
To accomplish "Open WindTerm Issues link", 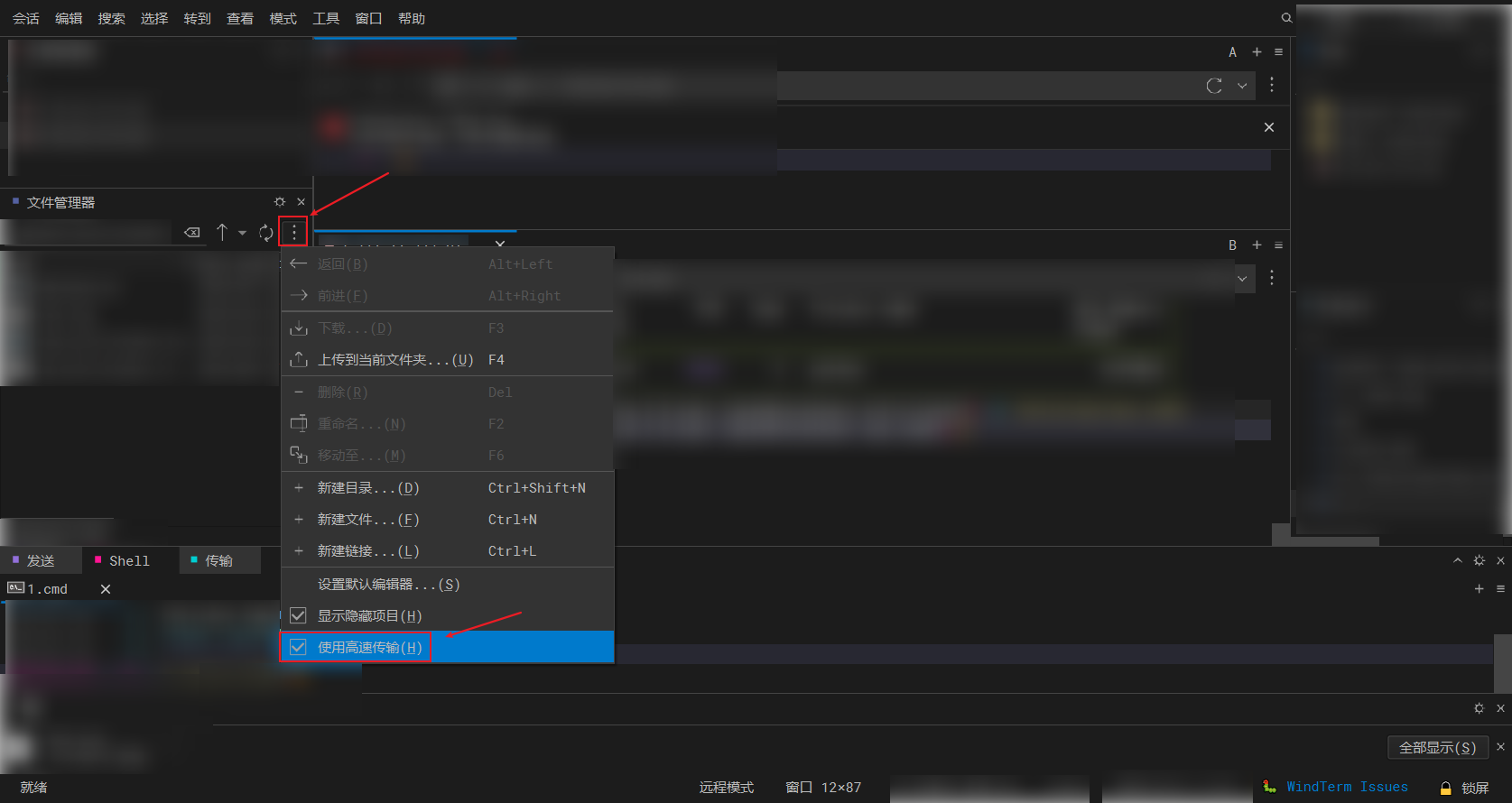I will (x=1347, y=787).
